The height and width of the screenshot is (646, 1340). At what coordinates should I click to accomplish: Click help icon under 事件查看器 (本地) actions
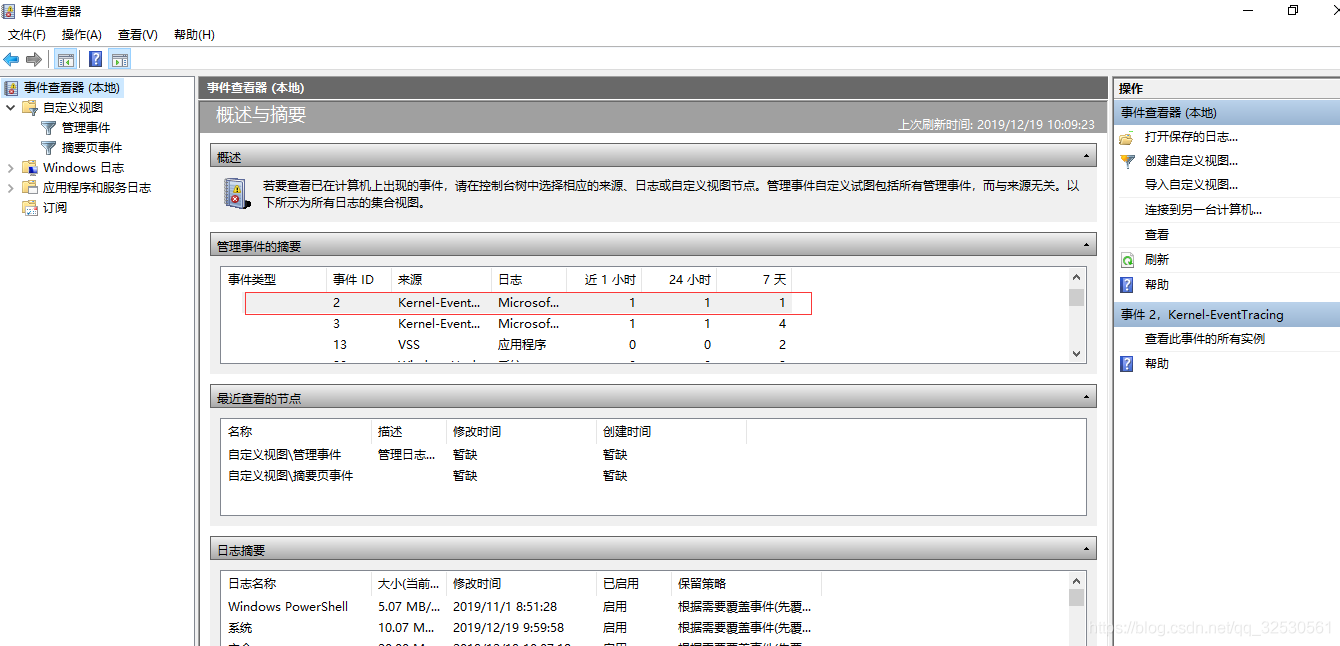click(x=1127, y=285)
